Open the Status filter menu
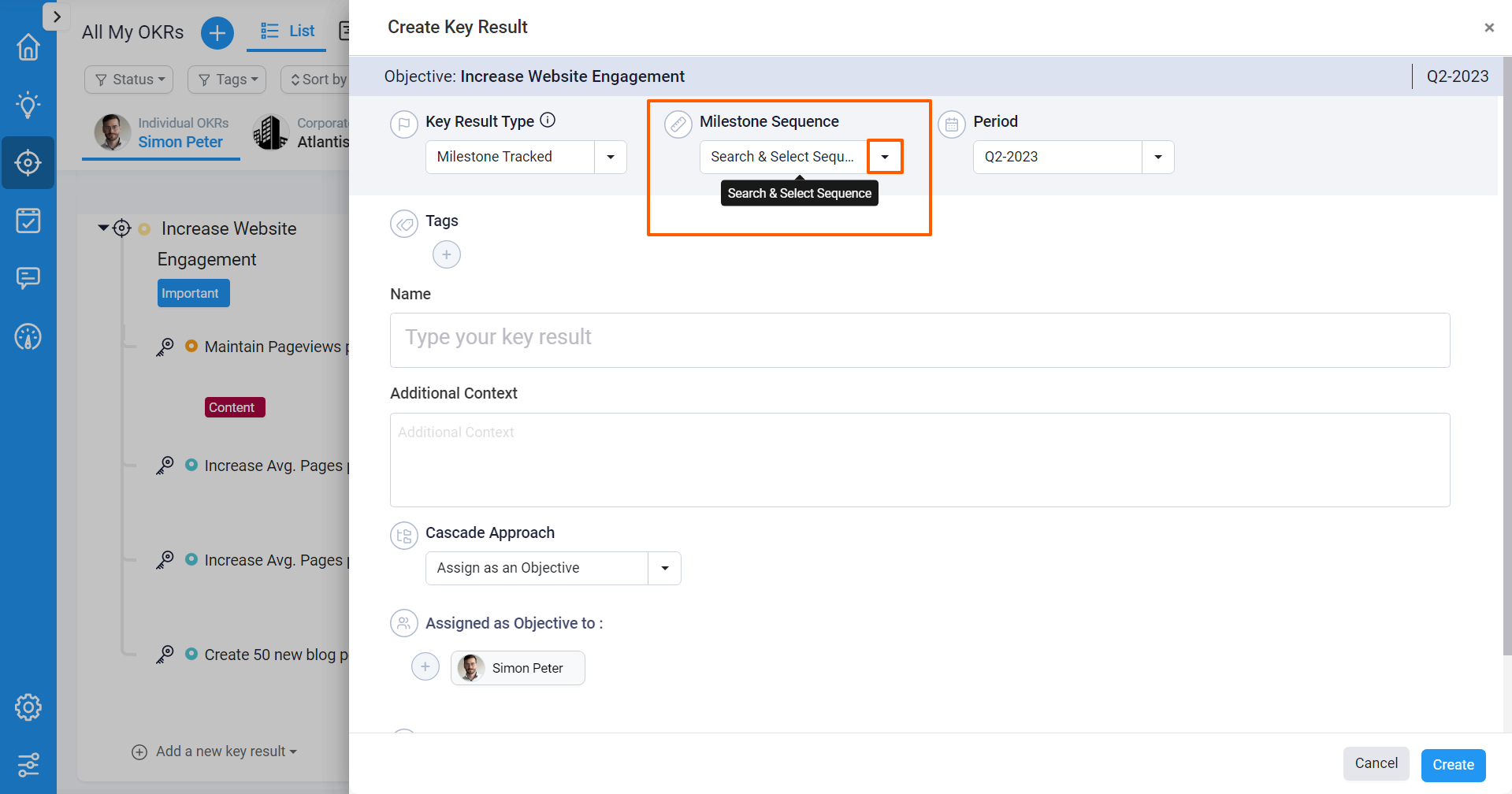Viewport: 1512px width, 794px height. coord(128,79)
